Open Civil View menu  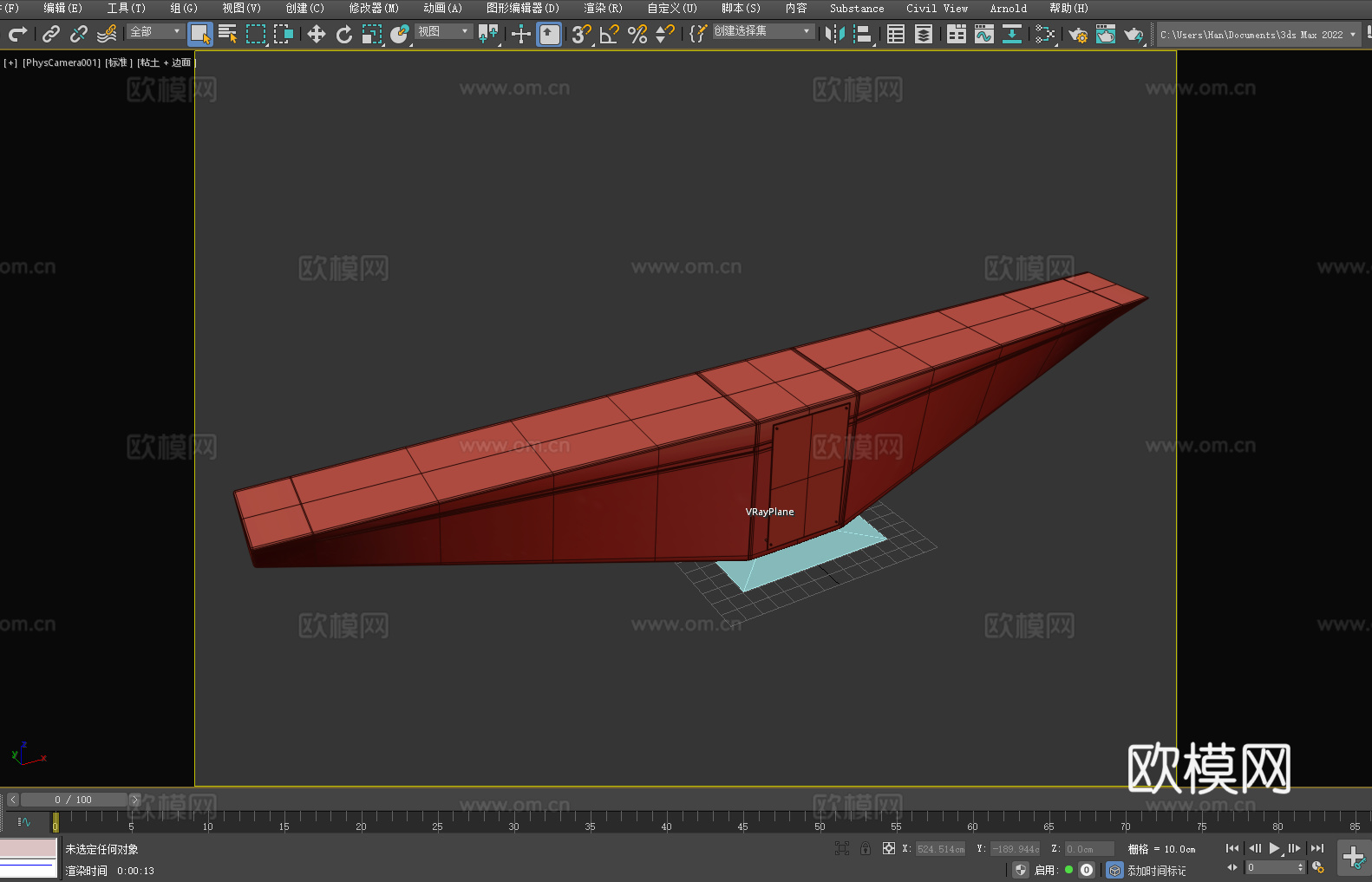pyautogui.click(x=938, y=8)
